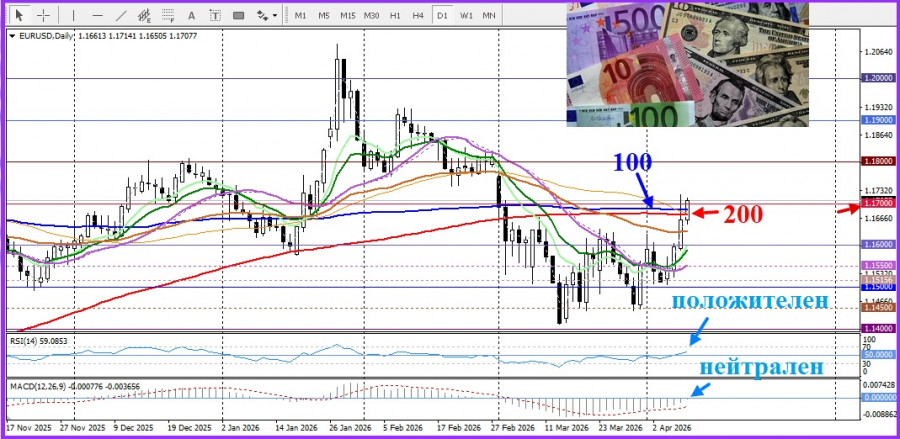Pick the Text Label tool

click(x=215, y=15)
